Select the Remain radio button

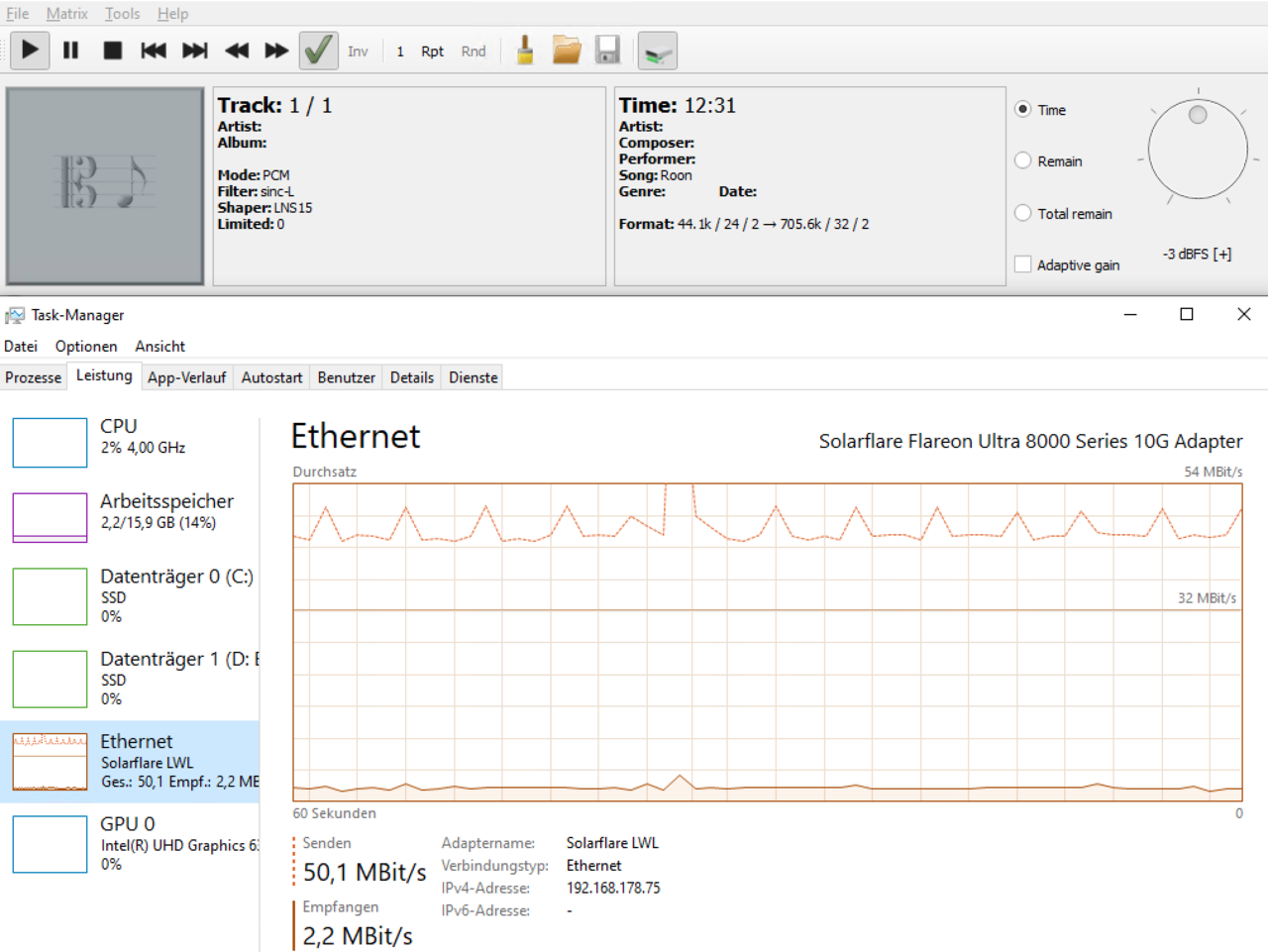tap(1023, 160)
